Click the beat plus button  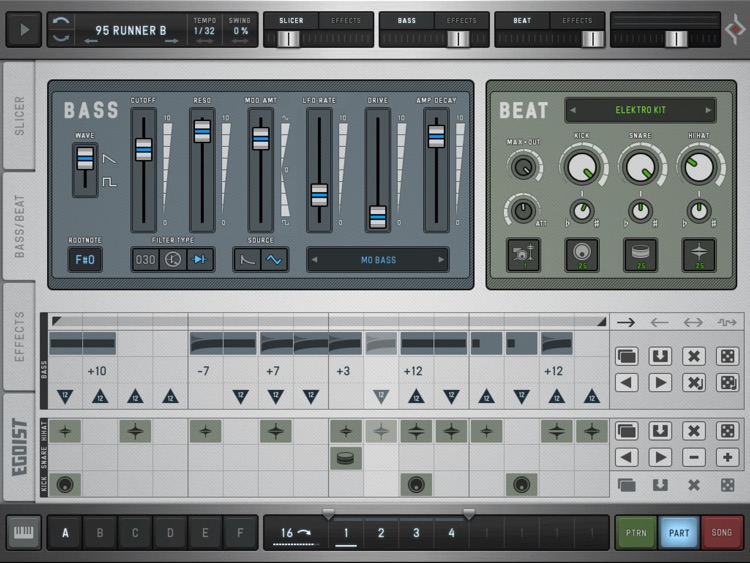click(x=728, y=457)
